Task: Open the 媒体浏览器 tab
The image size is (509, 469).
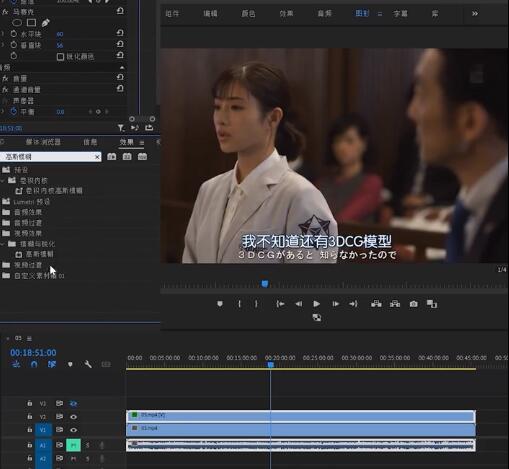Action: click(x=43, y=142)
